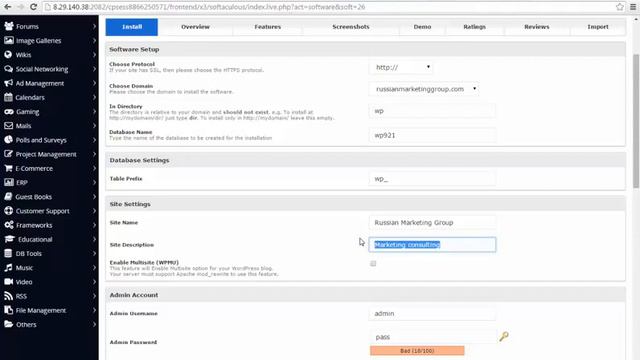Click the Ad Management megaphone icon

(9, 83)
